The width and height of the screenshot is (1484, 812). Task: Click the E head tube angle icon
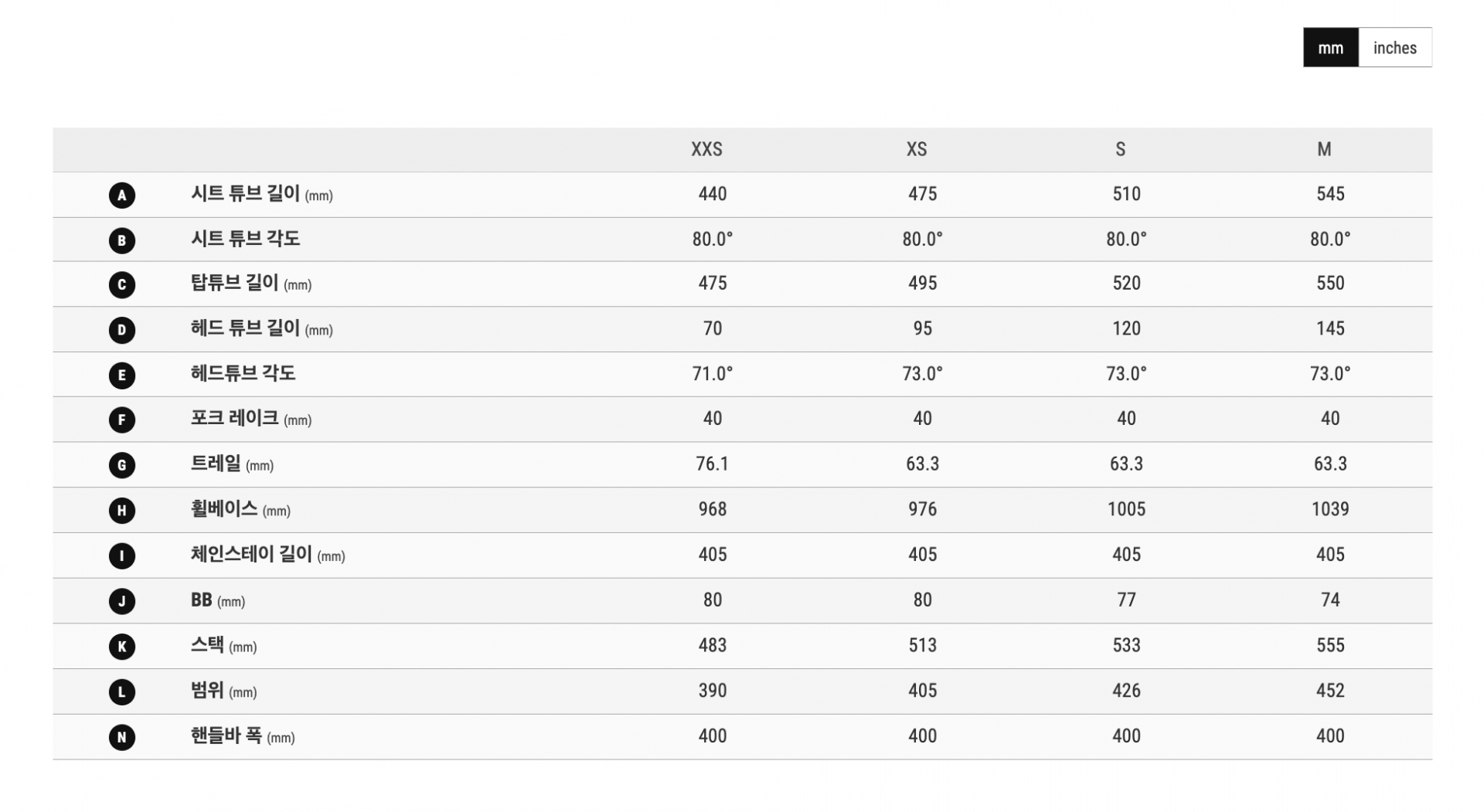[121, 375]
